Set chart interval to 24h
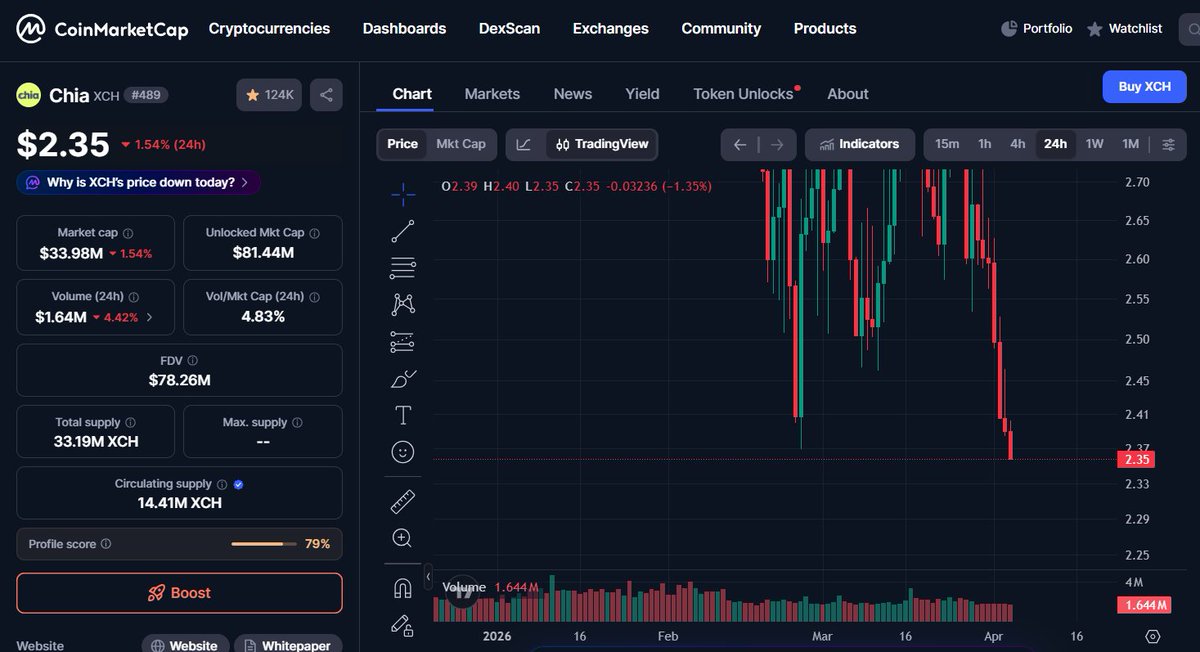1200x652 pixels. (1055, 144)
